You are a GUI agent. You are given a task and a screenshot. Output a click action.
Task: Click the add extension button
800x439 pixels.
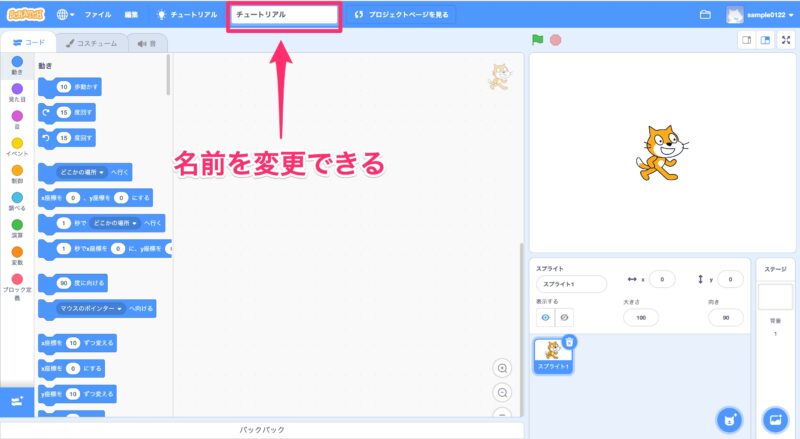(16, 401)
